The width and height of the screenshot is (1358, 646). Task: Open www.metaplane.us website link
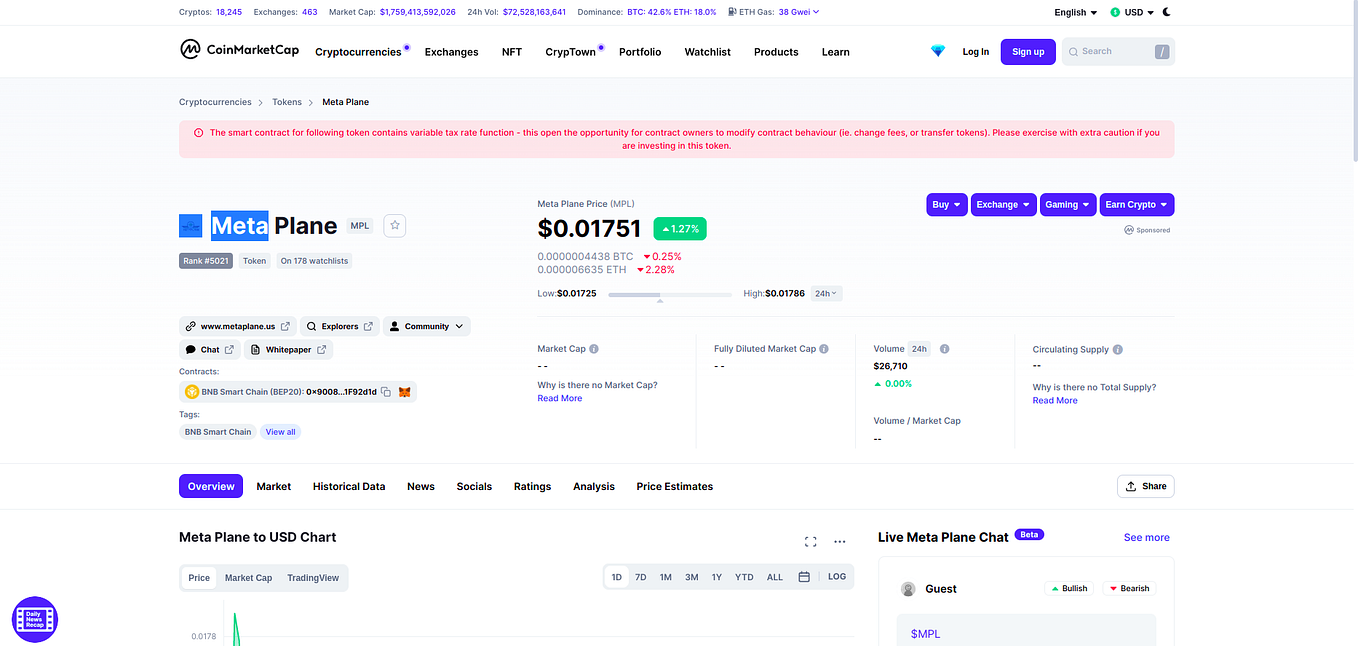(x=238, y=326)
